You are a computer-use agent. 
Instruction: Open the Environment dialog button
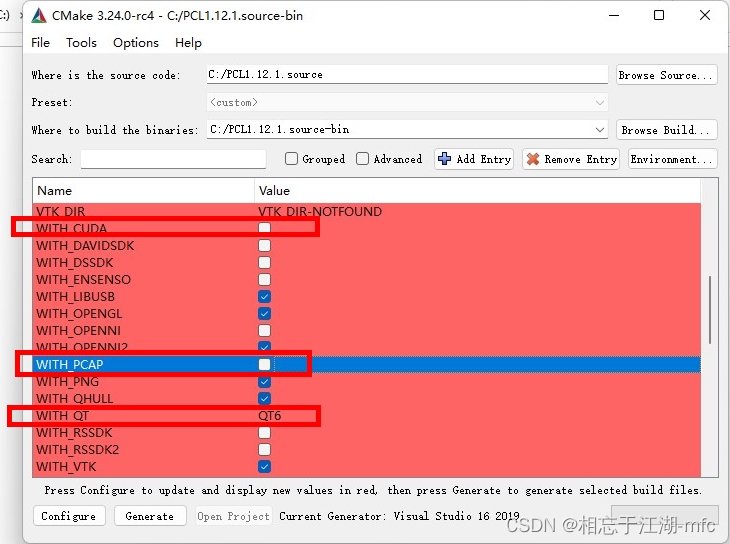pos(672,159)
